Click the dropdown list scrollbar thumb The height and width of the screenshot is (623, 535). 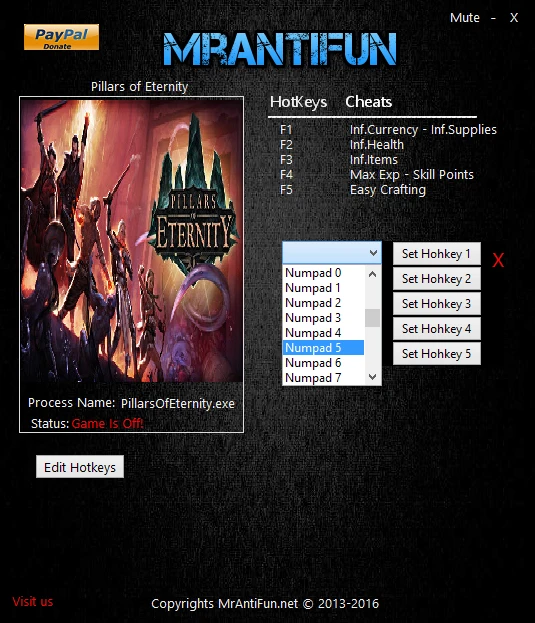[x=373, y=318]
